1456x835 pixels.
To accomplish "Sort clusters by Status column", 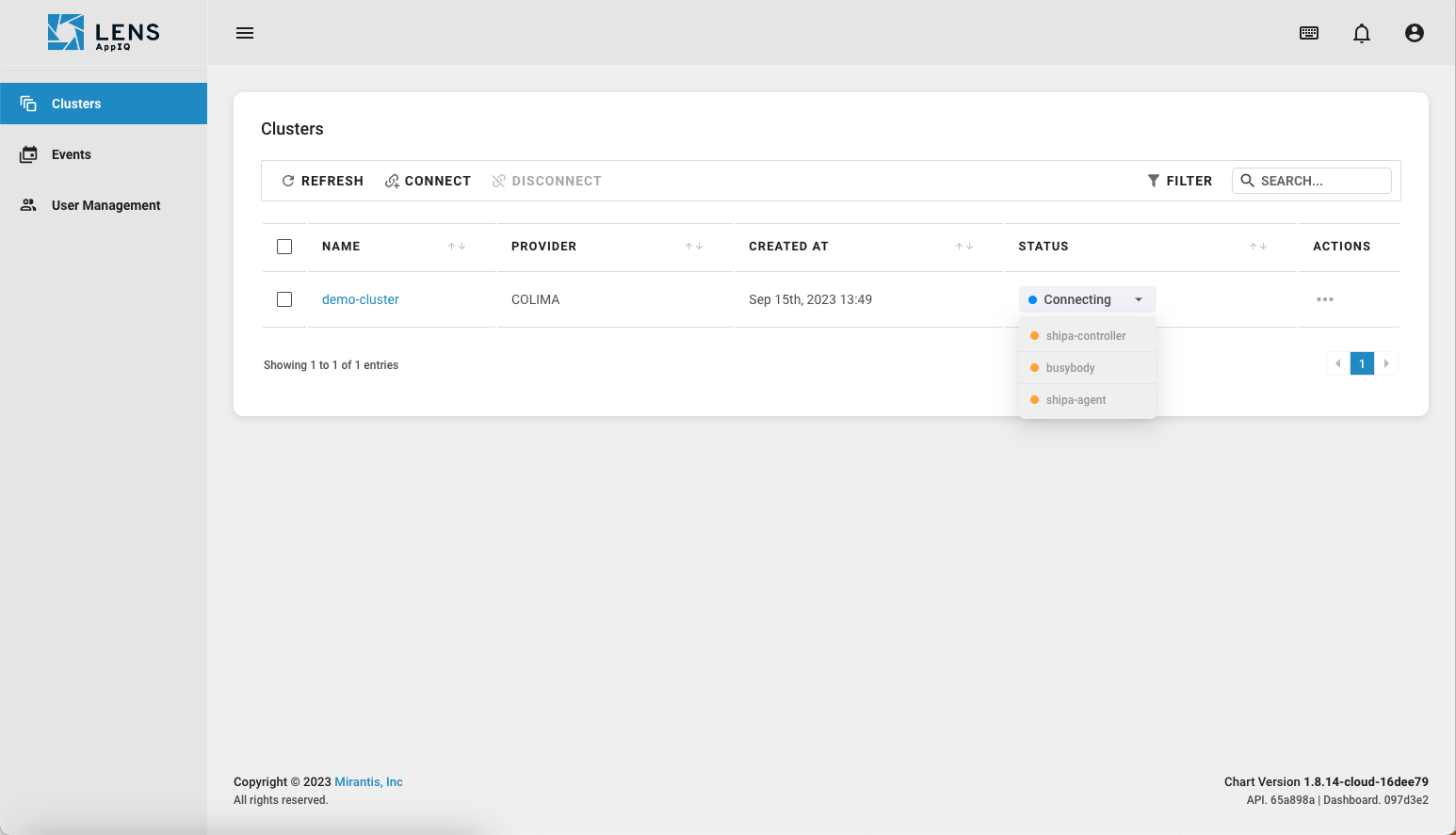I will (1258, 247).
